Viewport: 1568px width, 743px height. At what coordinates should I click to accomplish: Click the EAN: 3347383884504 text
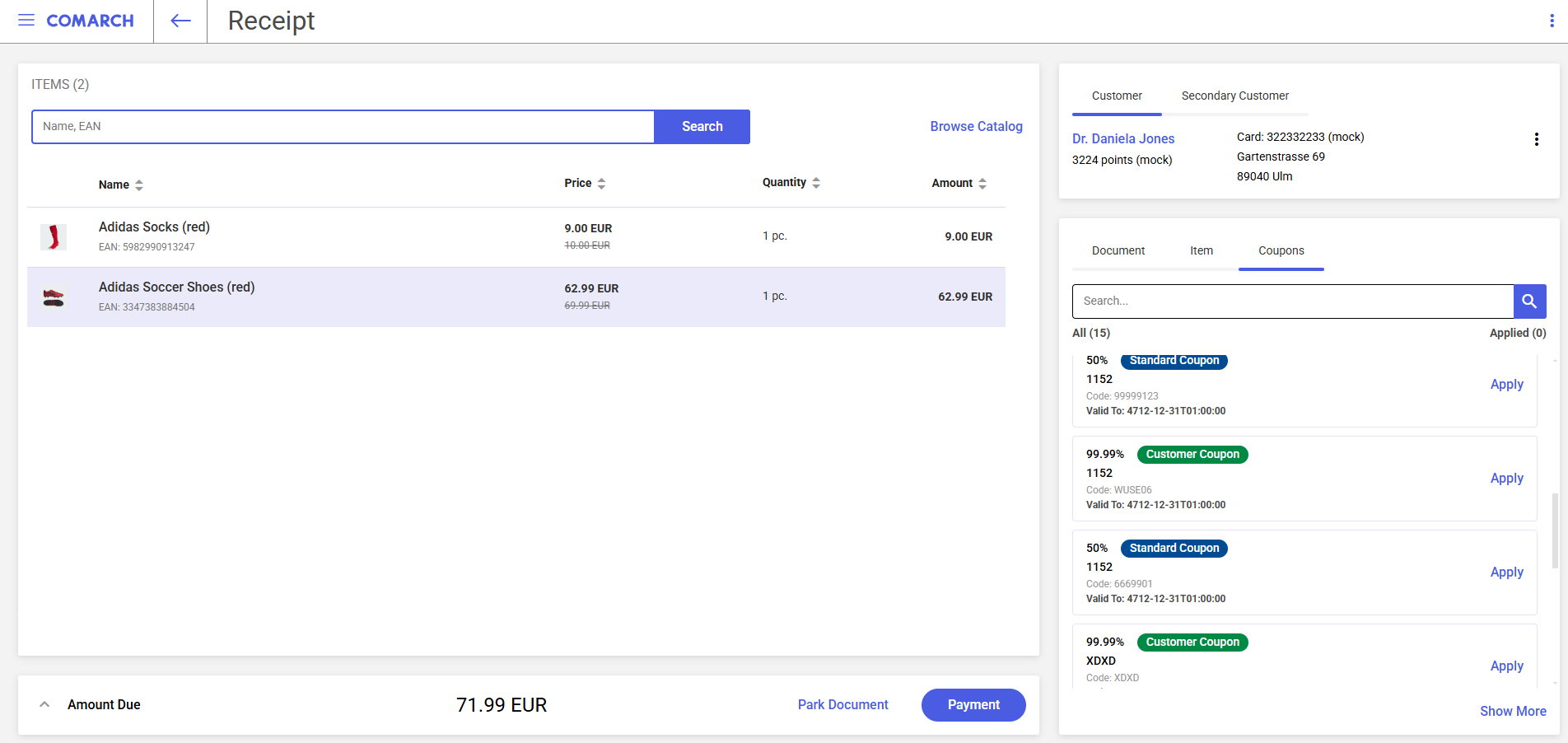[x=147, y=307]
